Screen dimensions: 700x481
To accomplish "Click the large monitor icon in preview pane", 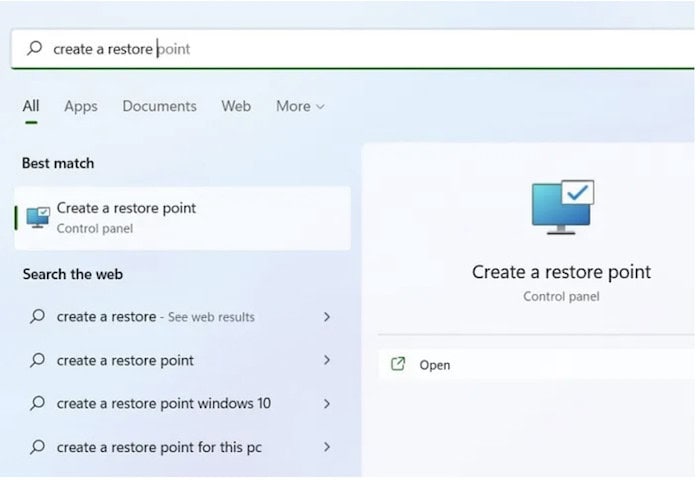I will pyautogui.click(x=562, y=207).
